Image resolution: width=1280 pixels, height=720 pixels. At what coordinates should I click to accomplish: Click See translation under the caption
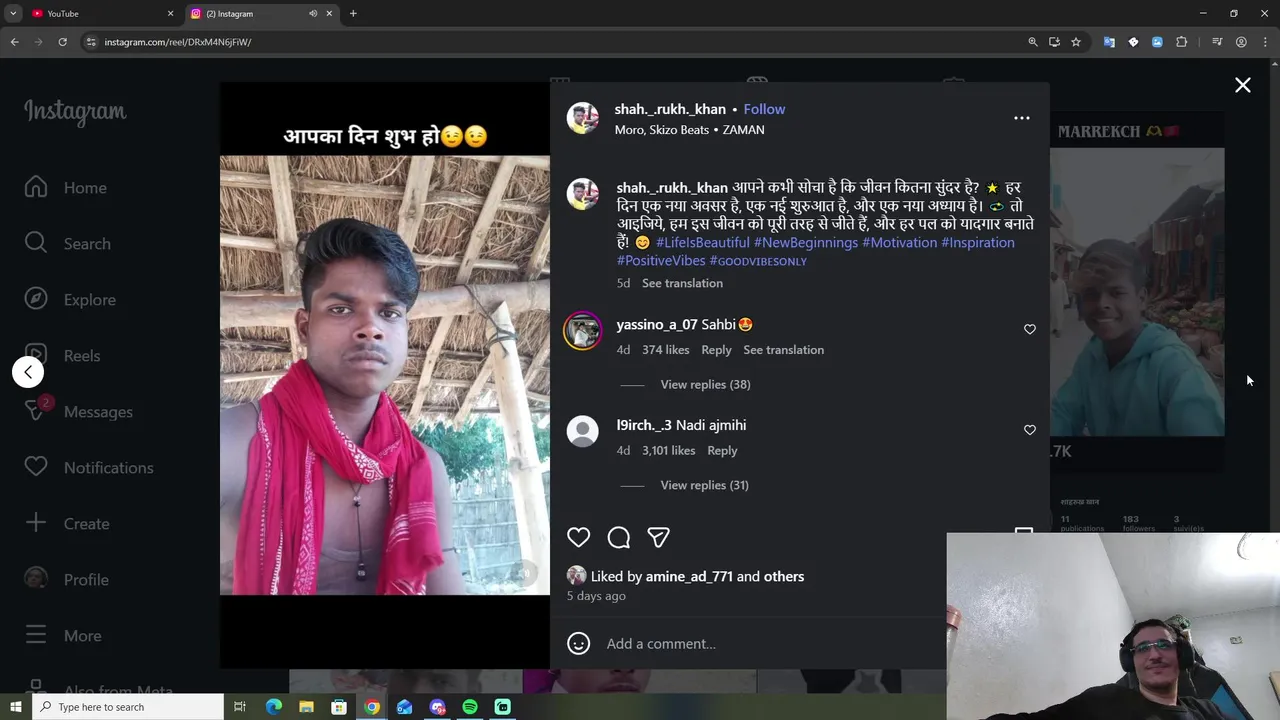click(x=682, y=283)
